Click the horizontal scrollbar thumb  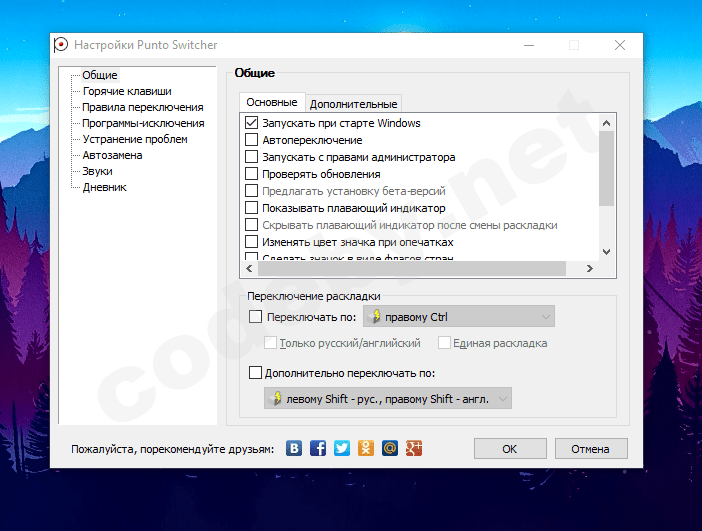coord(412,268)
